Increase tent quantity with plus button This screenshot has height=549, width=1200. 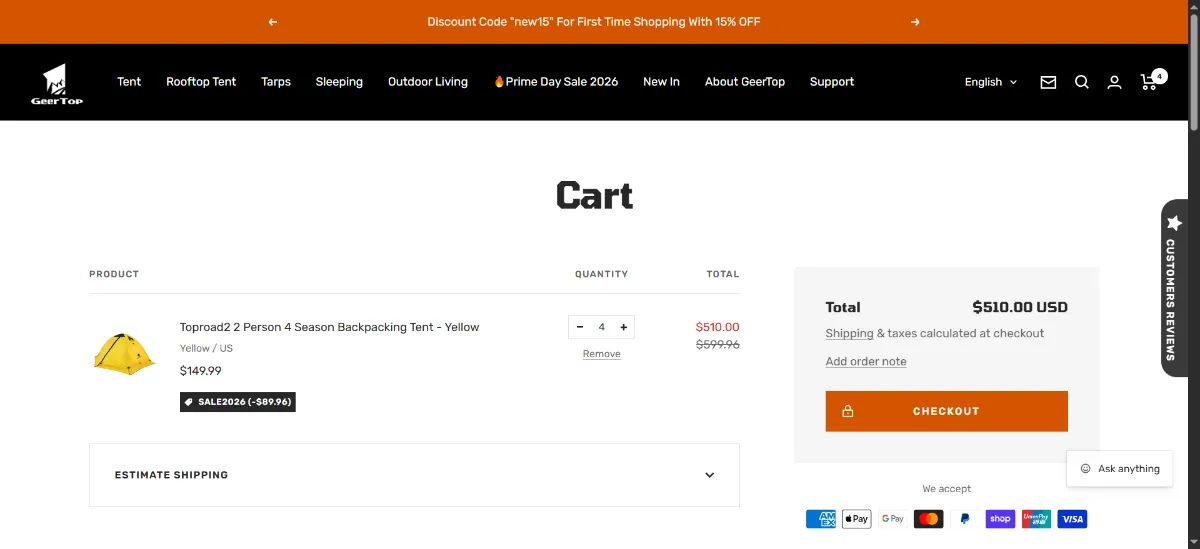(623, 327)
